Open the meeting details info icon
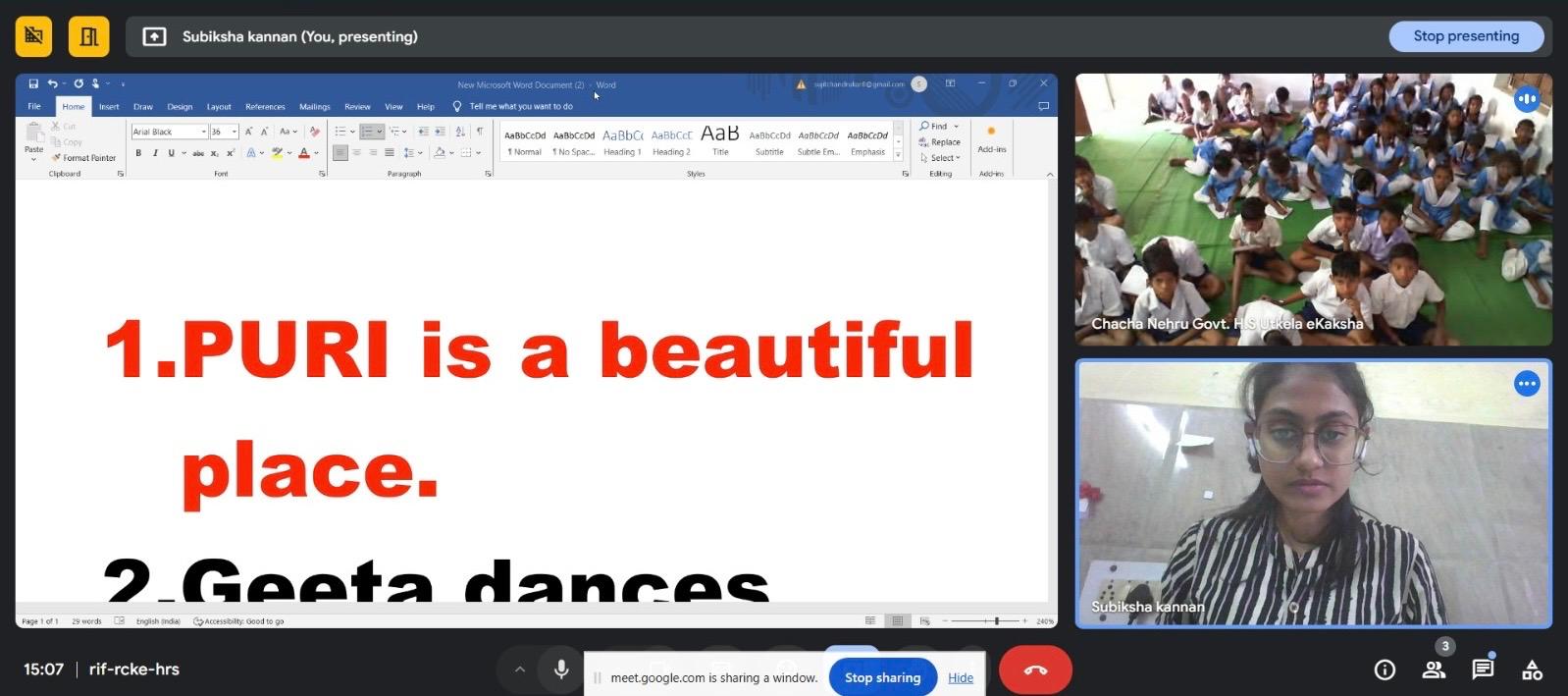Image resolution: width=1568 pixels, height=696 pixels. (1385, 669)
